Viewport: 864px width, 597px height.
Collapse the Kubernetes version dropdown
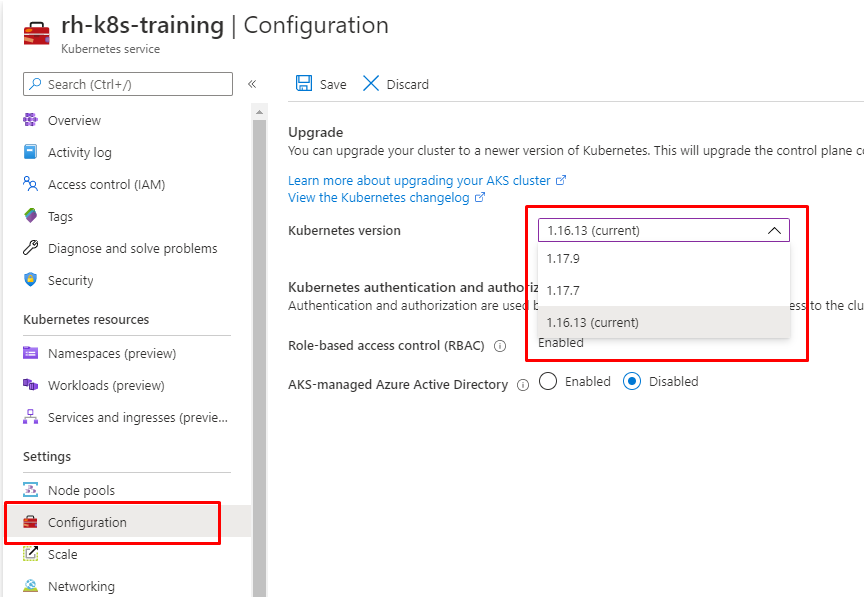(x=774, y=230)
